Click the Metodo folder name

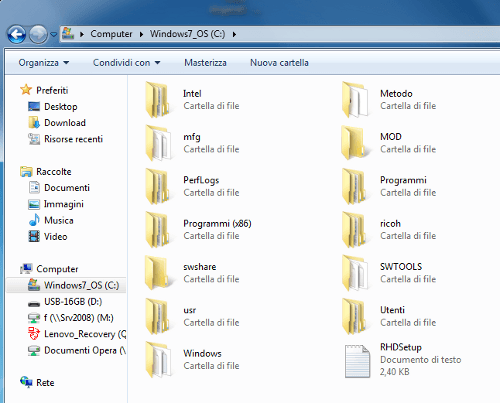click(x=396, y=94)
